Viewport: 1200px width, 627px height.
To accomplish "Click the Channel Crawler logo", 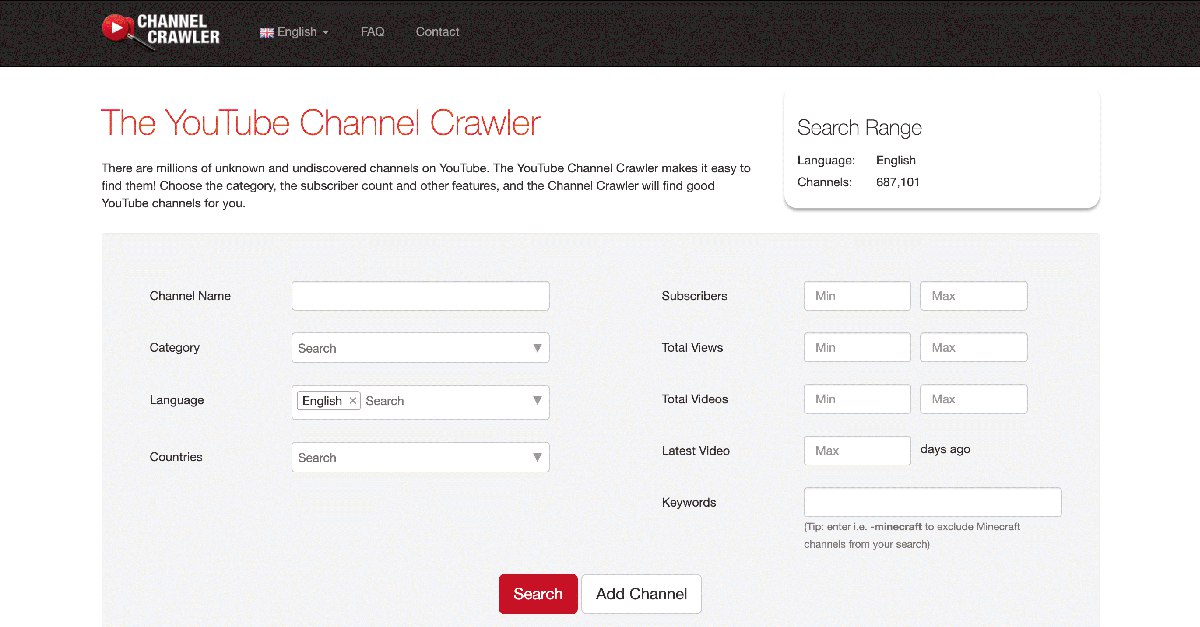I will click(x=160, y=29).
